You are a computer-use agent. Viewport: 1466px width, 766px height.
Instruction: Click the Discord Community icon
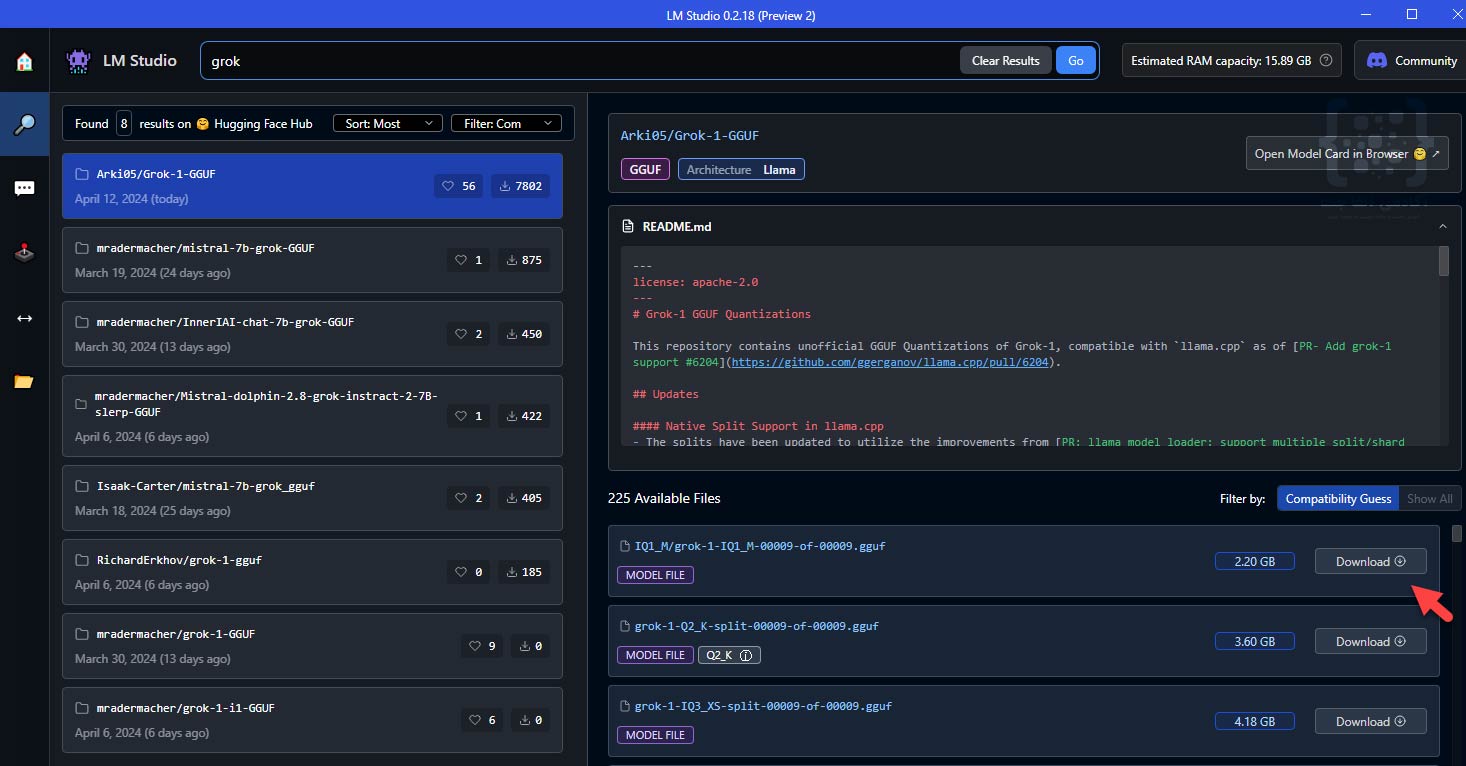(x=1377, y=60)
